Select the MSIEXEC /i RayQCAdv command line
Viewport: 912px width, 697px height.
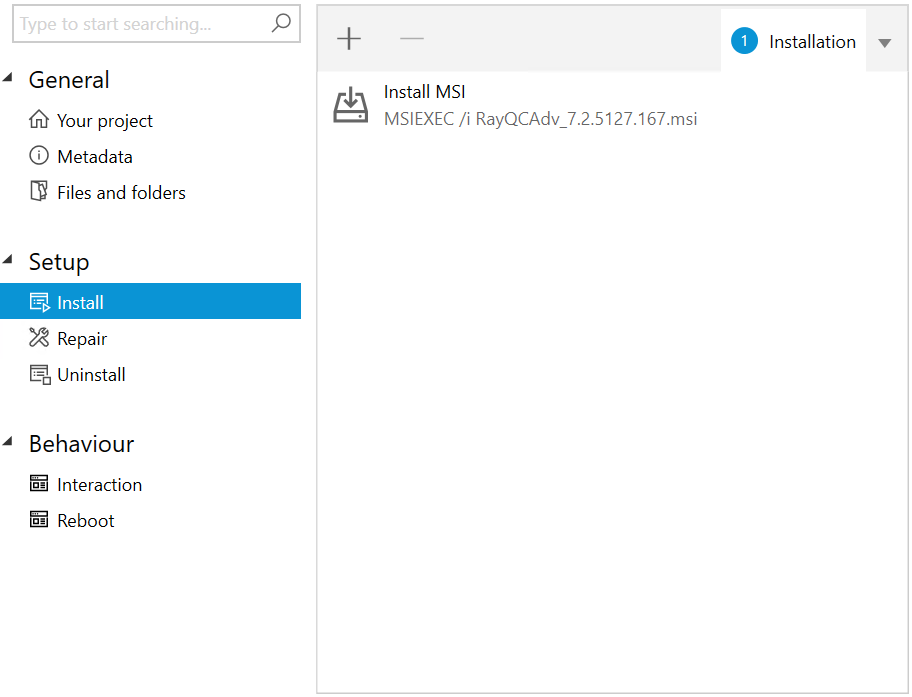(x=540, y=119)
